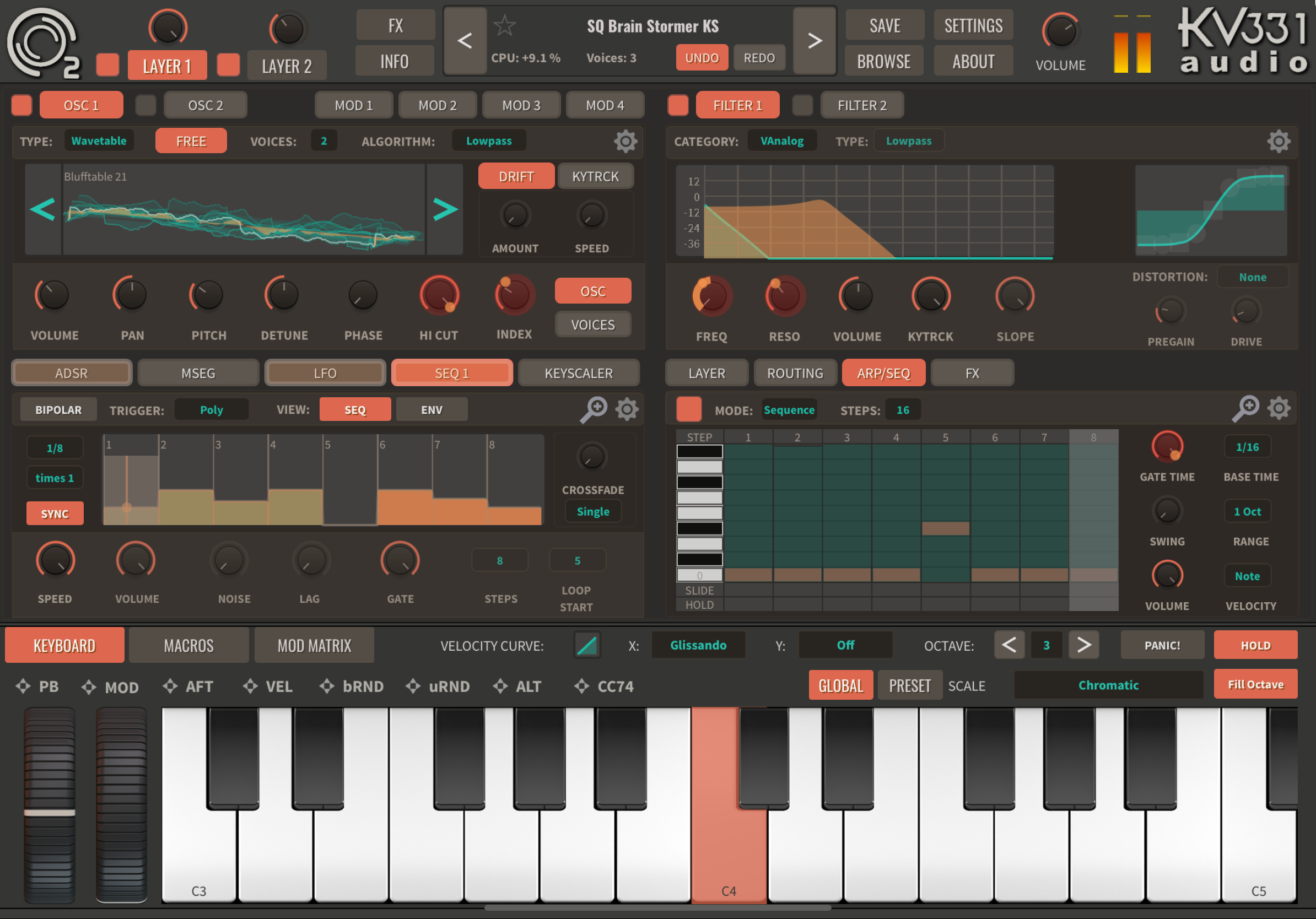The image size is (1316, 919).
Task: Open the LFO modulator tab
Action: pos(325,373)
